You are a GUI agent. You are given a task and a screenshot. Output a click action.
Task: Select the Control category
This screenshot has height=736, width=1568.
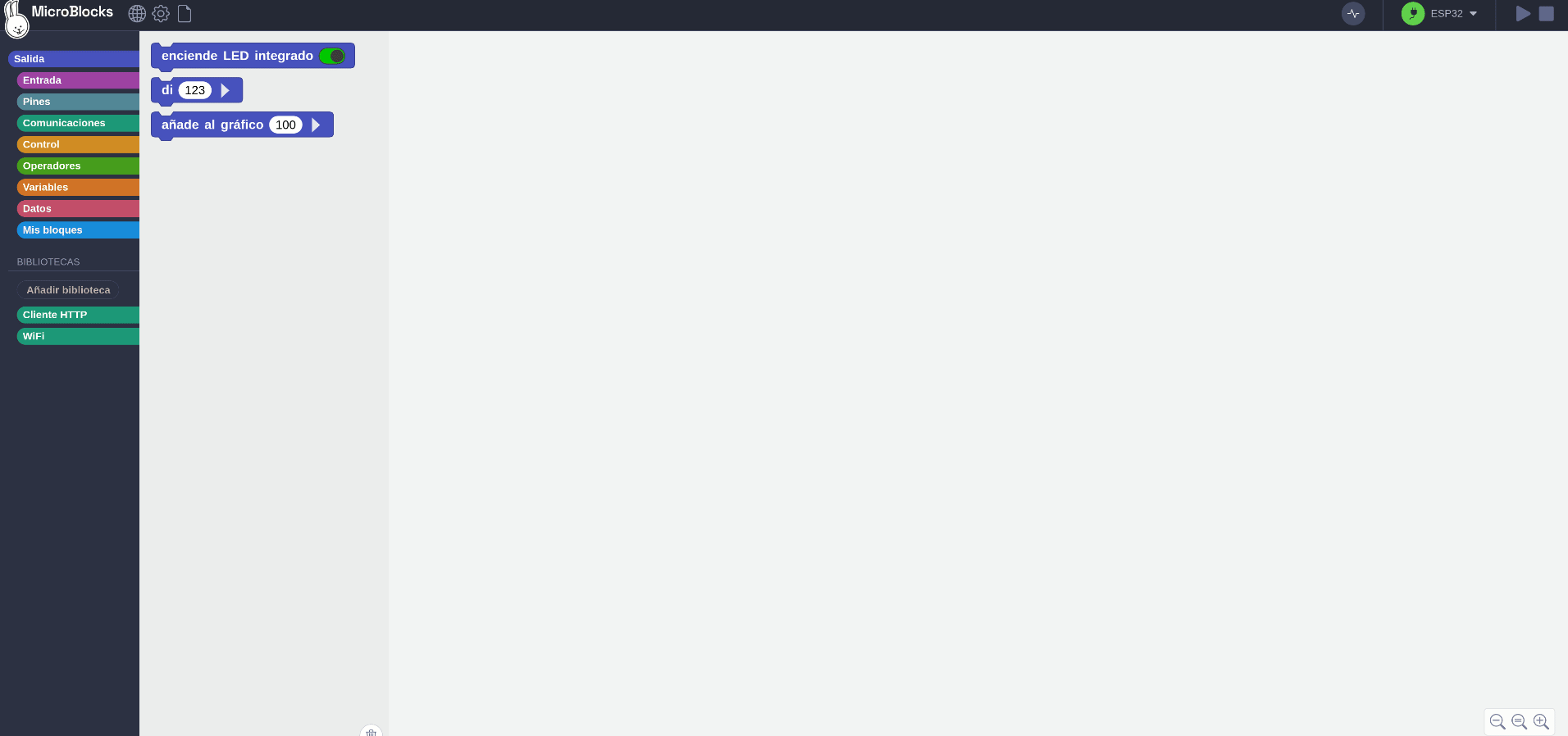78,144
